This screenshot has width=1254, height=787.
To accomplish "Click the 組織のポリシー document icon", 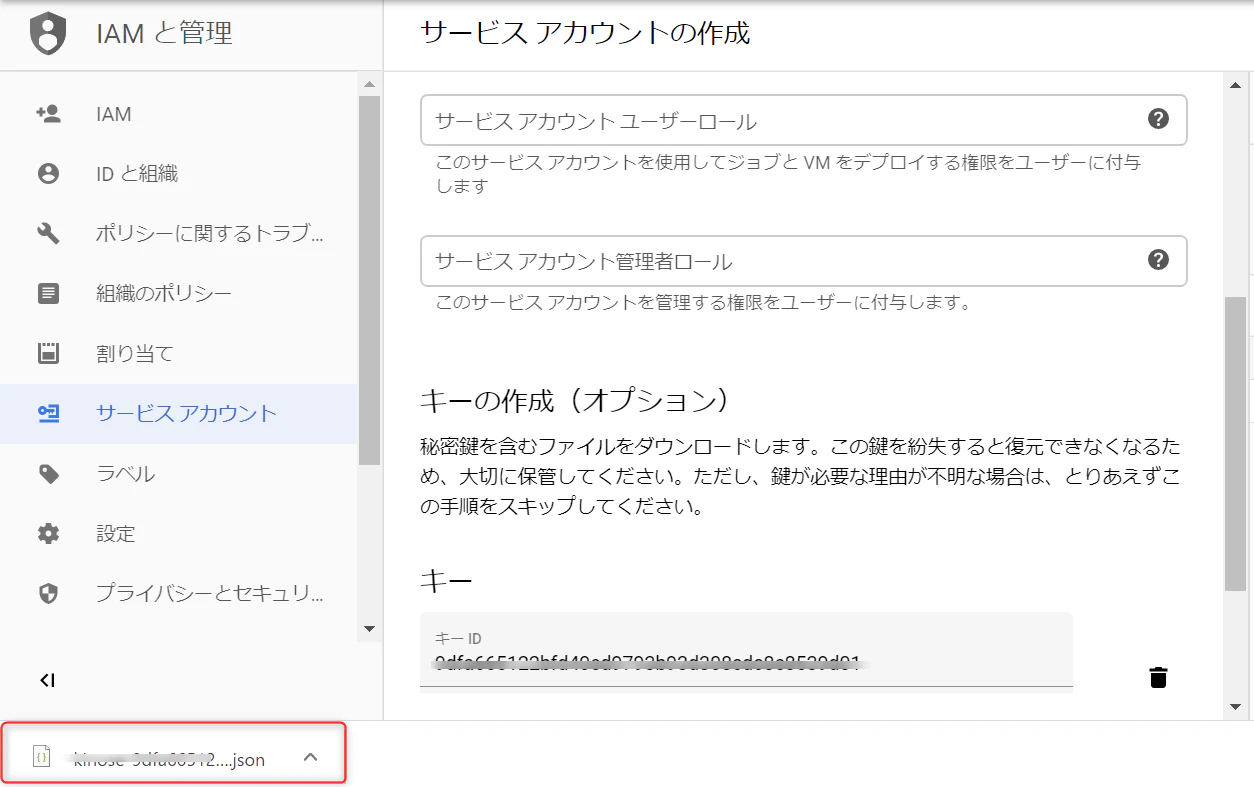I will 48,294.
